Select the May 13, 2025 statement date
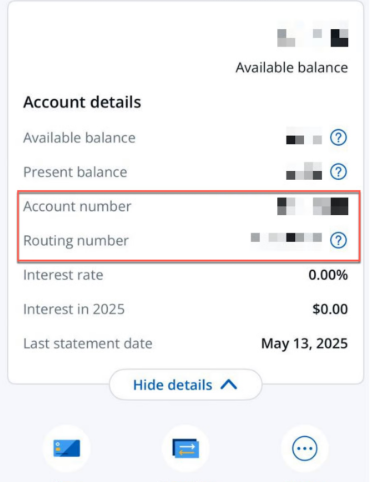 point(304,344)
